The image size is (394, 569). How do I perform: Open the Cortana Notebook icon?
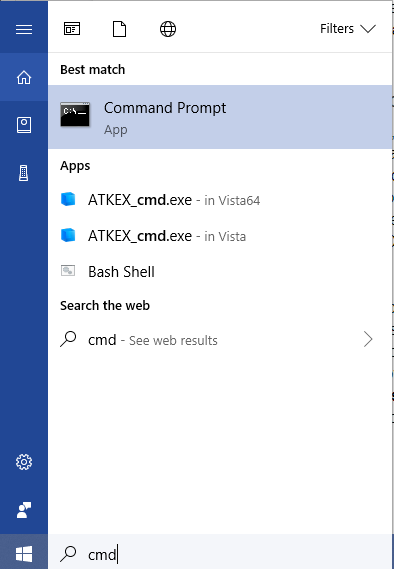24,125
